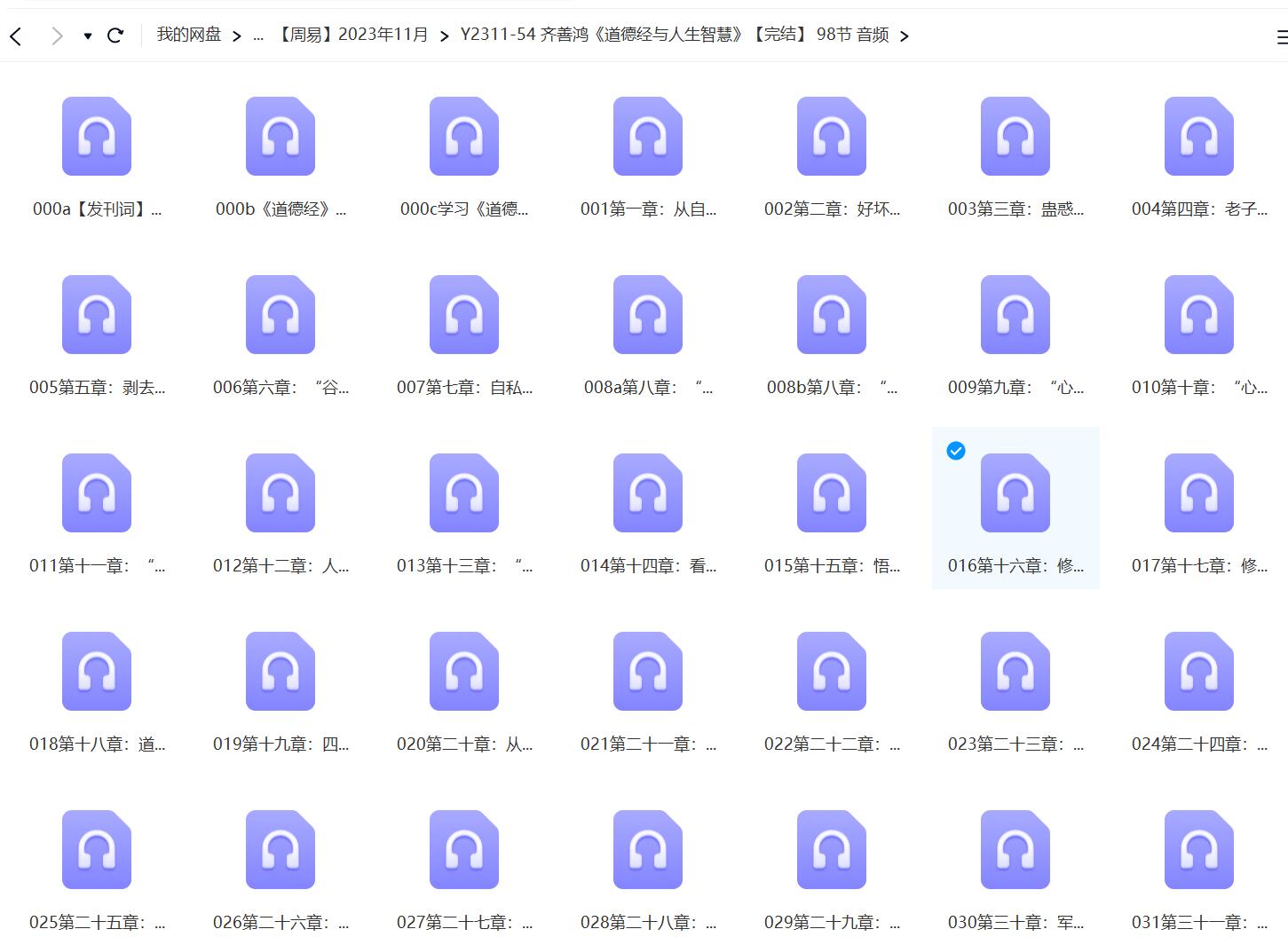
Task: Open audio file 014第十四章：看
Action: tap(647, 493)
